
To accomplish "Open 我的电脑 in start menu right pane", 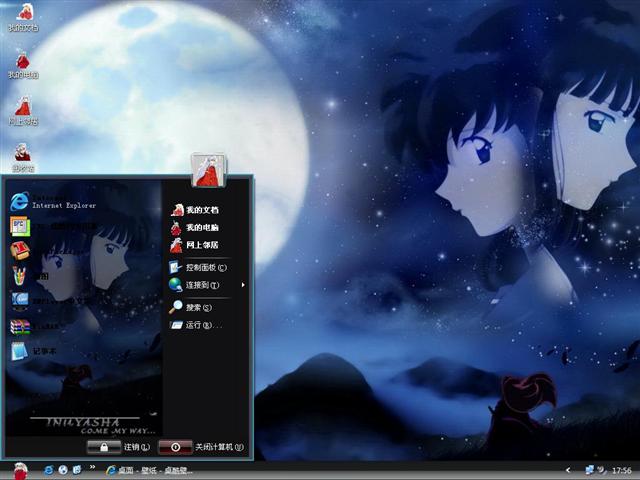I will (195, 227).
